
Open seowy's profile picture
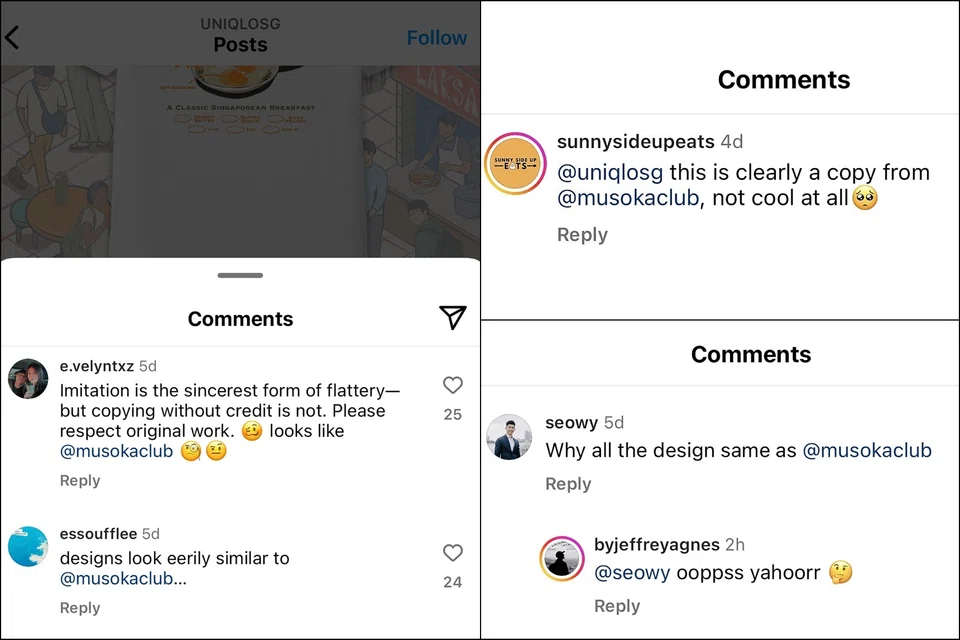click(508, 436)
